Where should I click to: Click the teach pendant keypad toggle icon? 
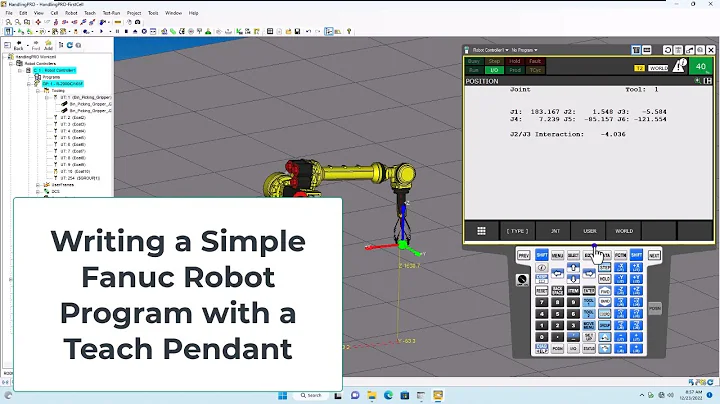pyautogui.click(x=636, y=50)
